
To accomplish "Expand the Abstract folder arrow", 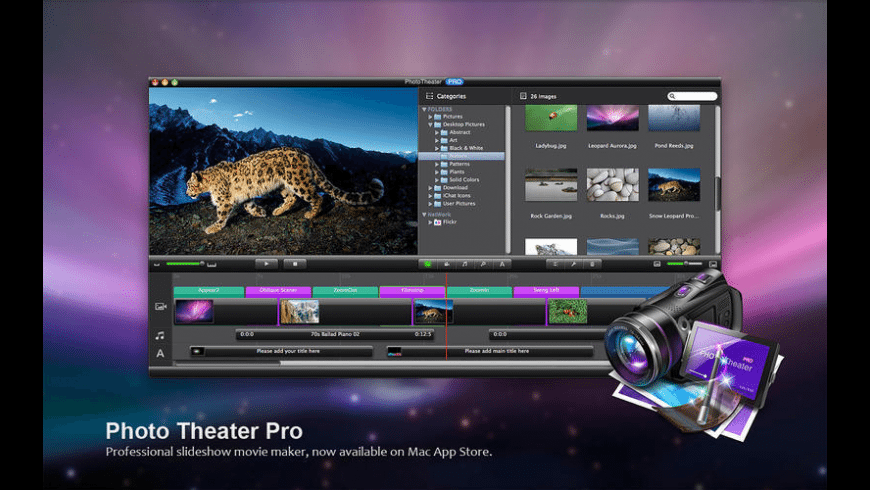I will (x=437, y=133).
